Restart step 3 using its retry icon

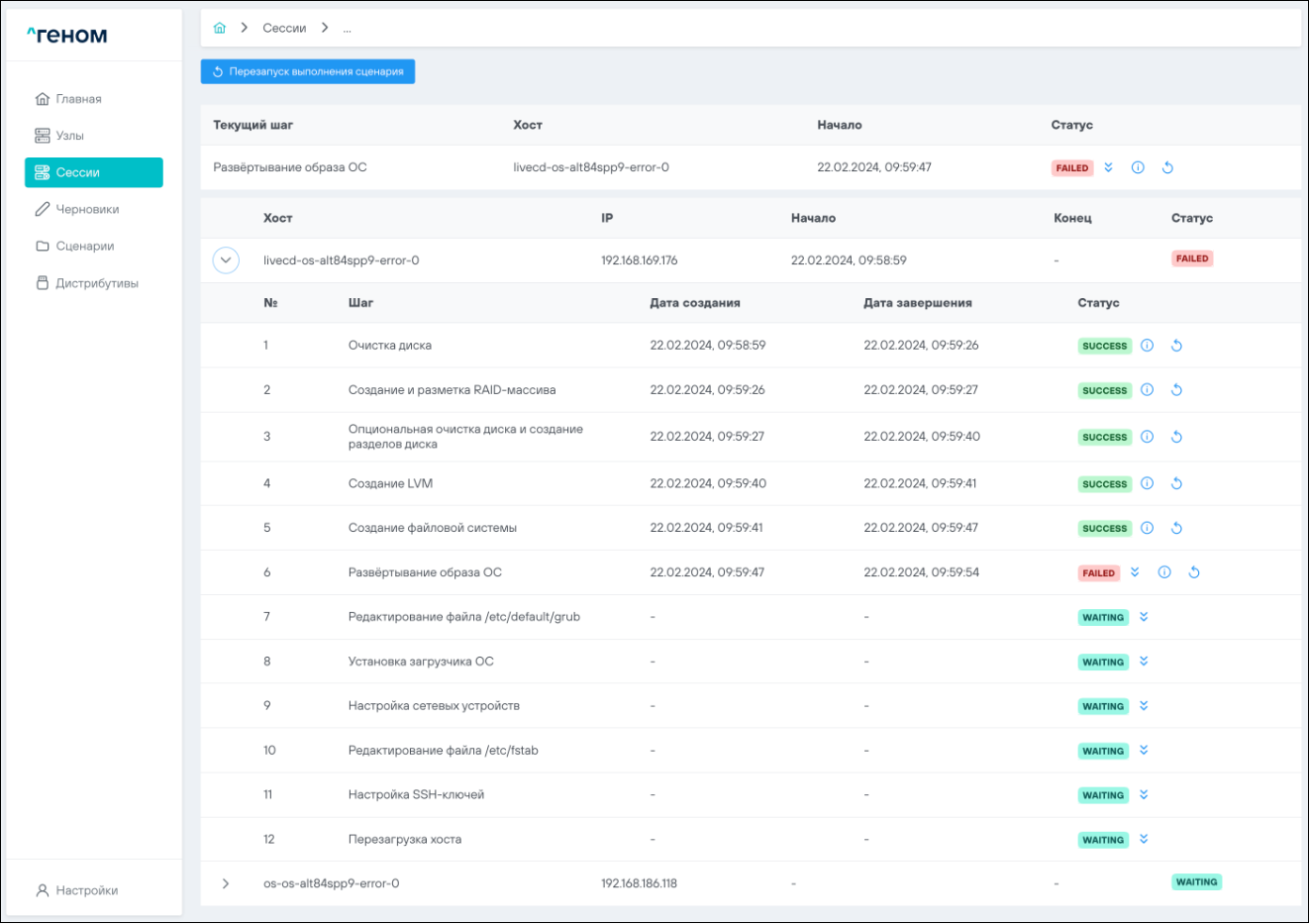click(1176, 437)
